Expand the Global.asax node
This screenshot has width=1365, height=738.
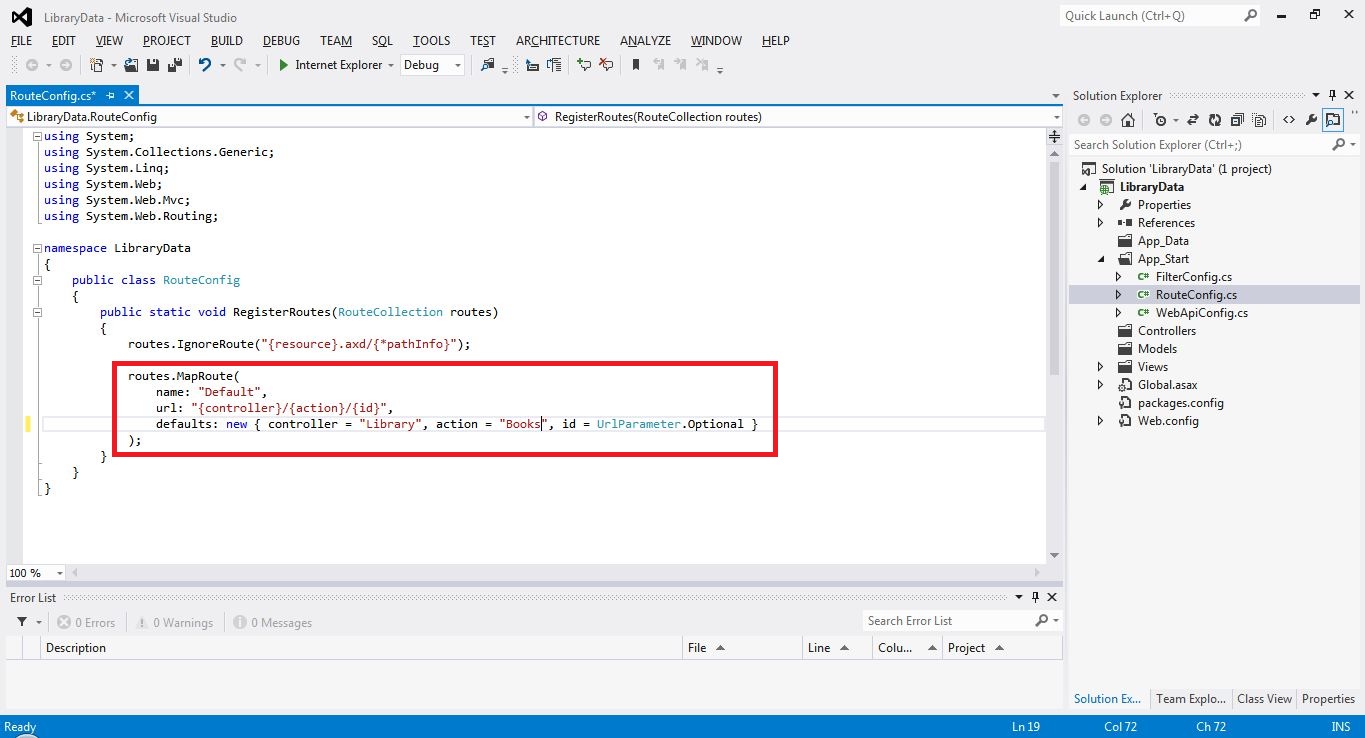[x=1101, y=385]
